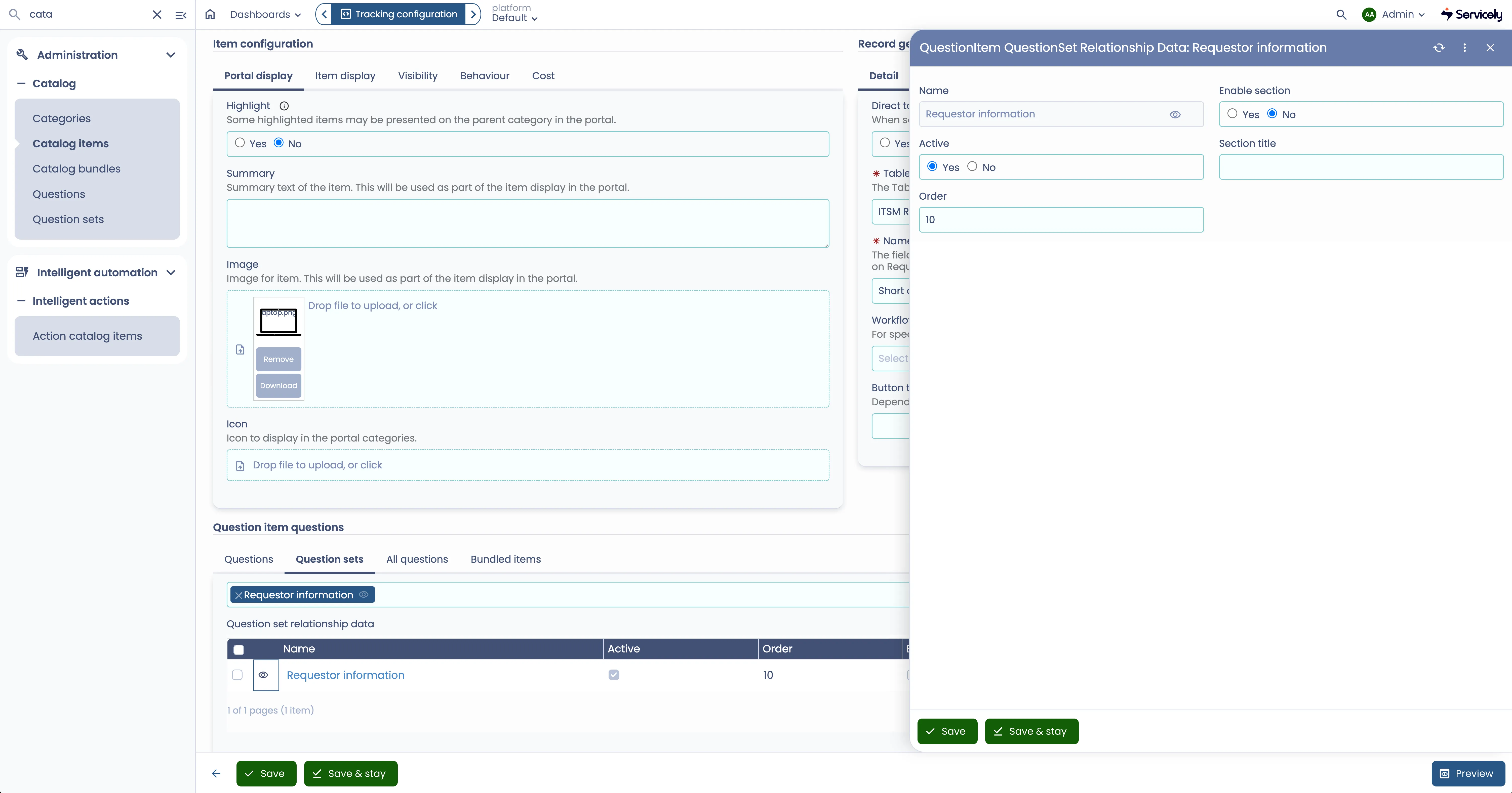Switch to the Visibility tab
Image resolution: width=1512 pixels, height=793 pixels.
coord(418,76)
